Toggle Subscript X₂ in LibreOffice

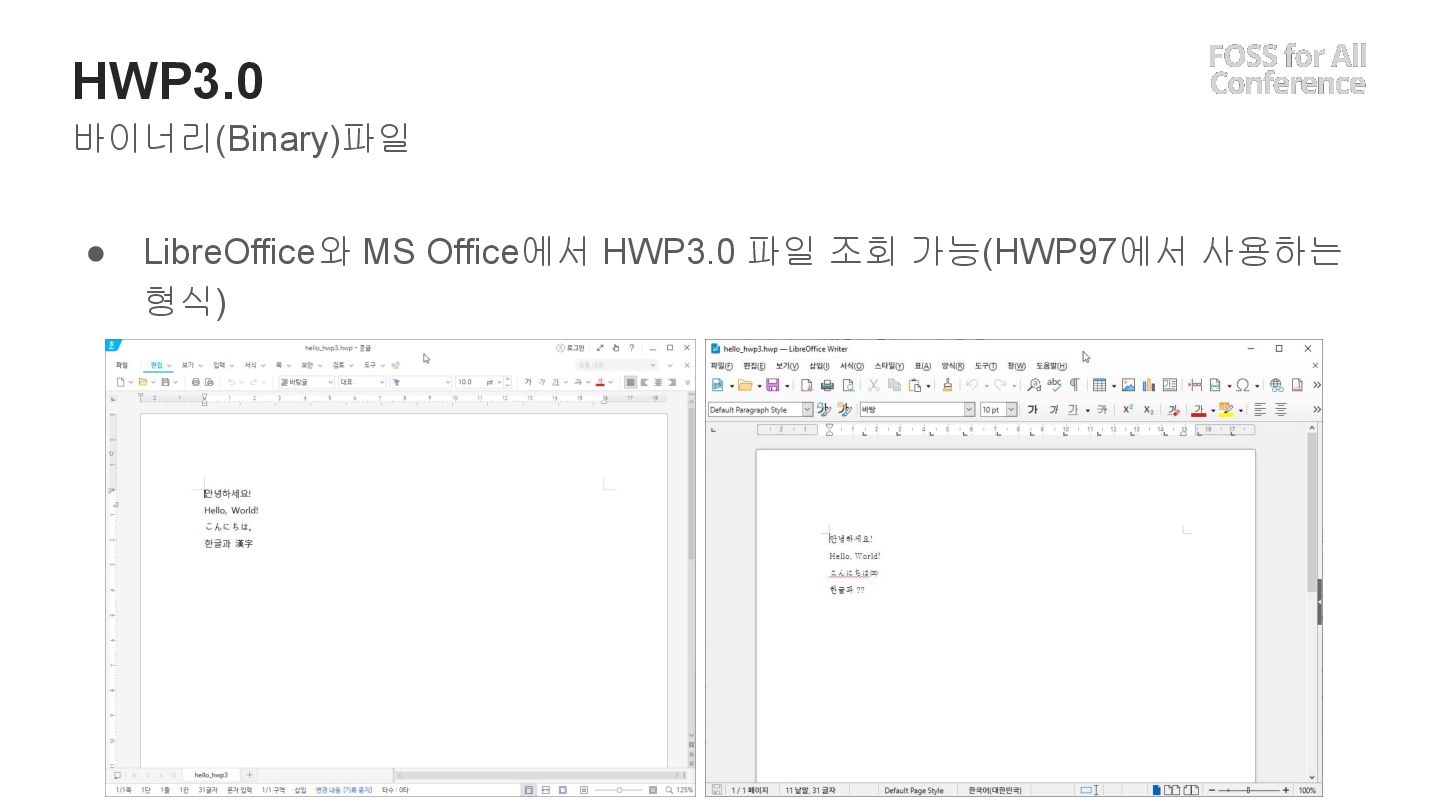(1149, 410)
